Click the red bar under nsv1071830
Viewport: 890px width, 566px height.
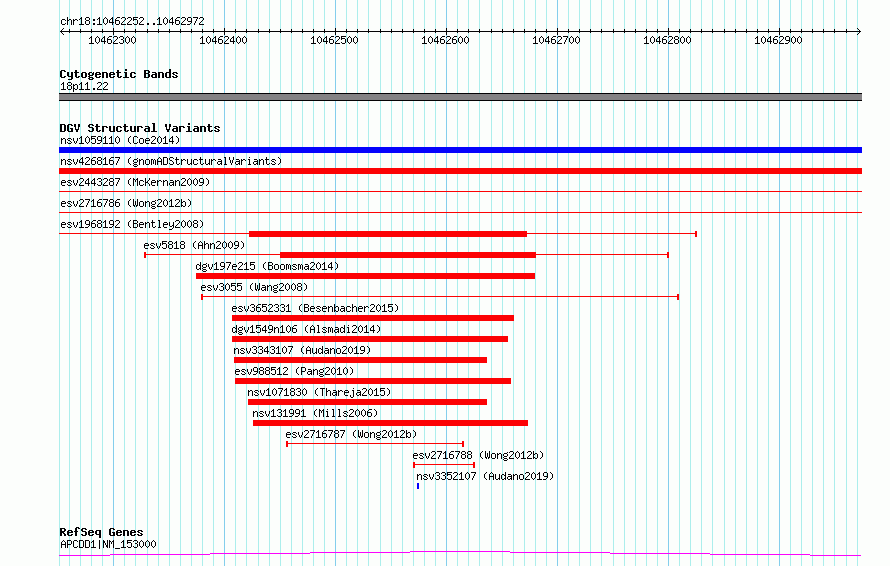pyautogui.click(x=367, y=402)
